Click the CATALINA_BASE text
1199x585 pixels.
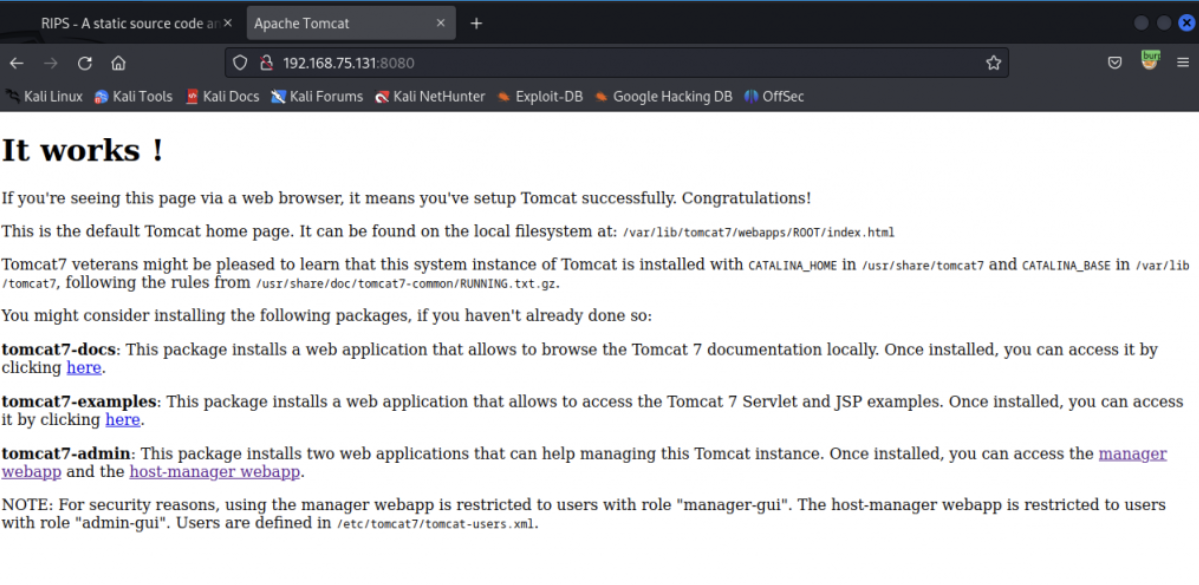click(x=1066, y=266)
